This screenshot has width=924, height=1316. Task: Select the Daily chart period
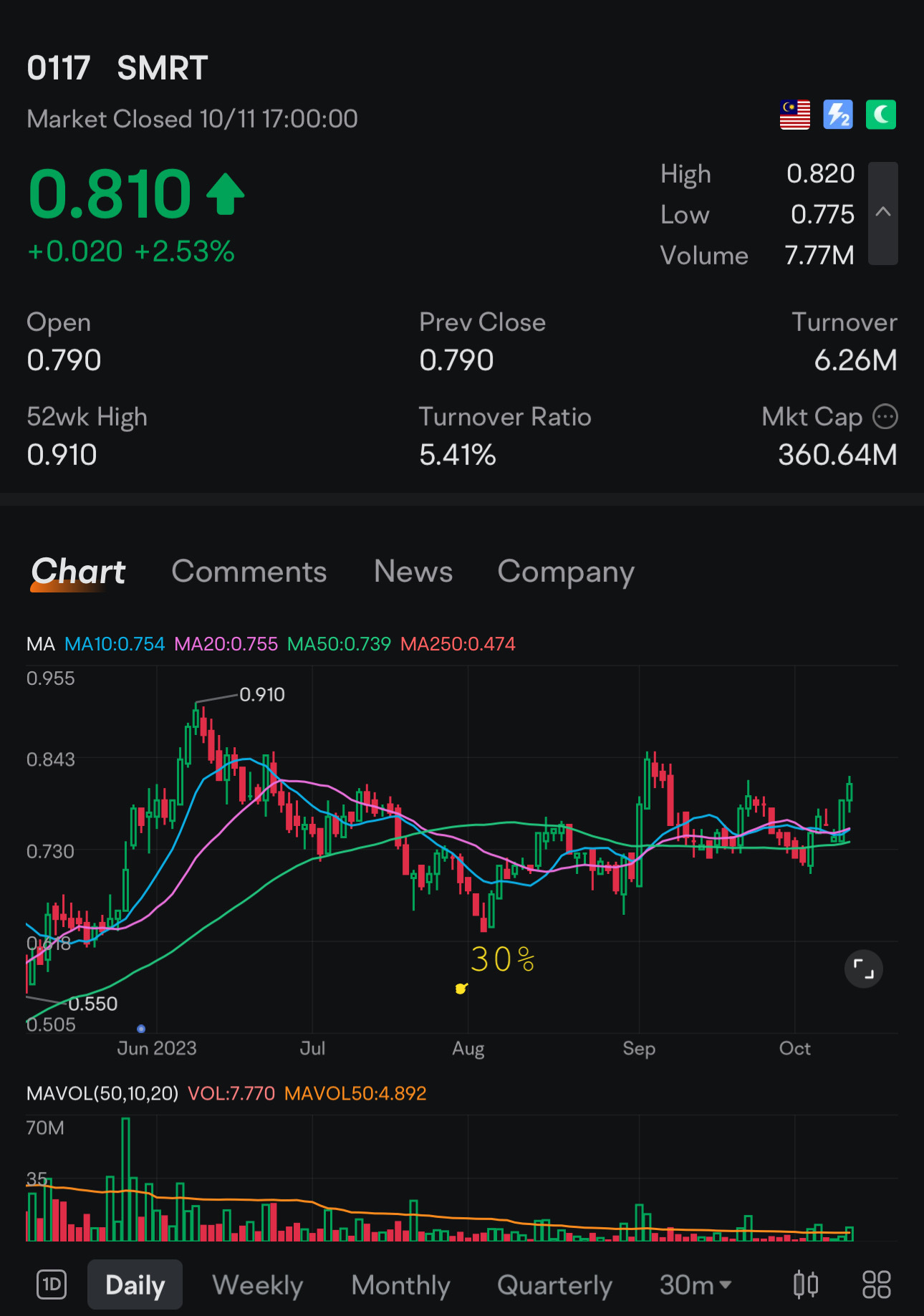[135, 1284]
